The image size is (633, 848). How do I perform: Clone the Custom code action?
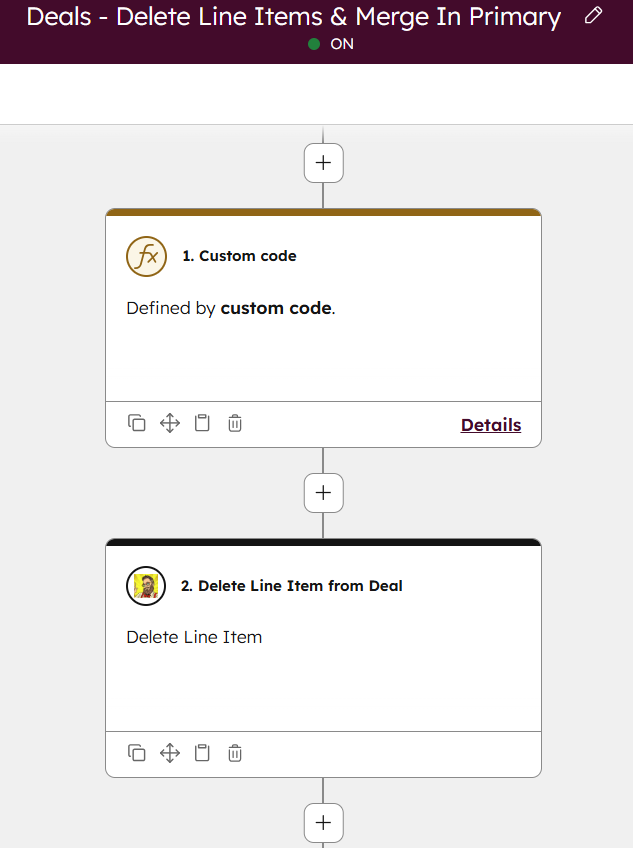click(137, 422)
